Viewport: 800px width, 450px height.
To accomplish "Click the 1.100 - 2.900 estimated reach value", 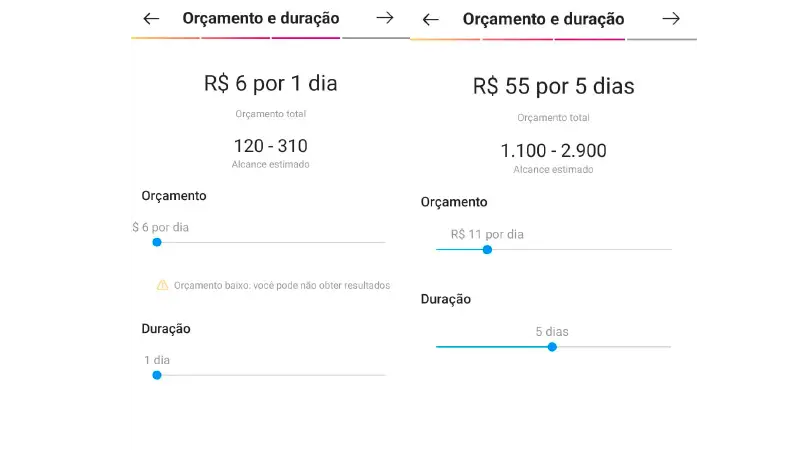I will coord(553,151).
